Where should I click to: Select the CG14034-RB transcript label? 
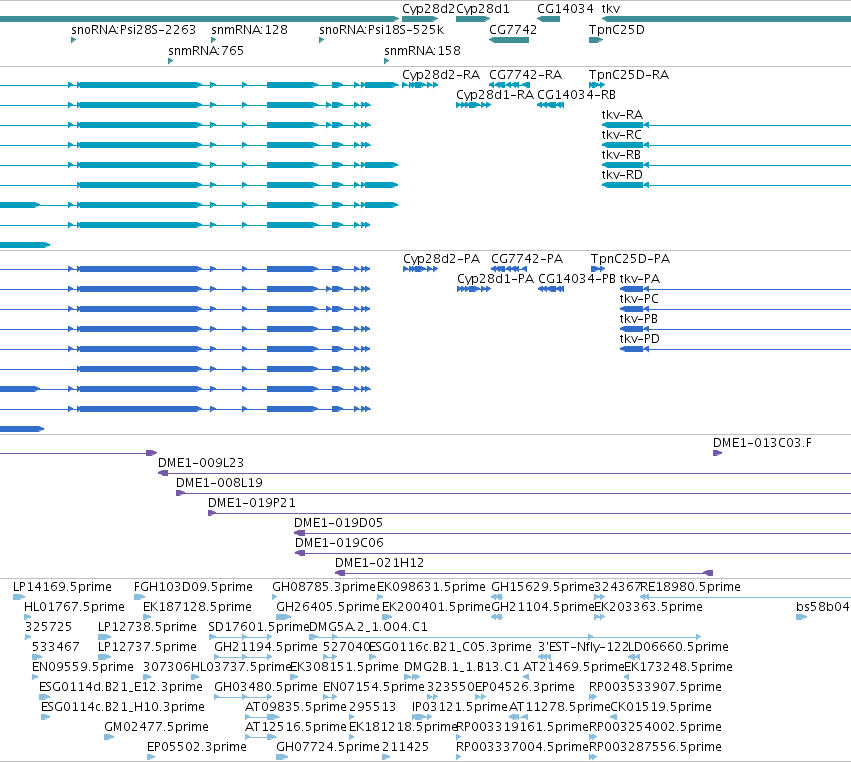point(576,95)
